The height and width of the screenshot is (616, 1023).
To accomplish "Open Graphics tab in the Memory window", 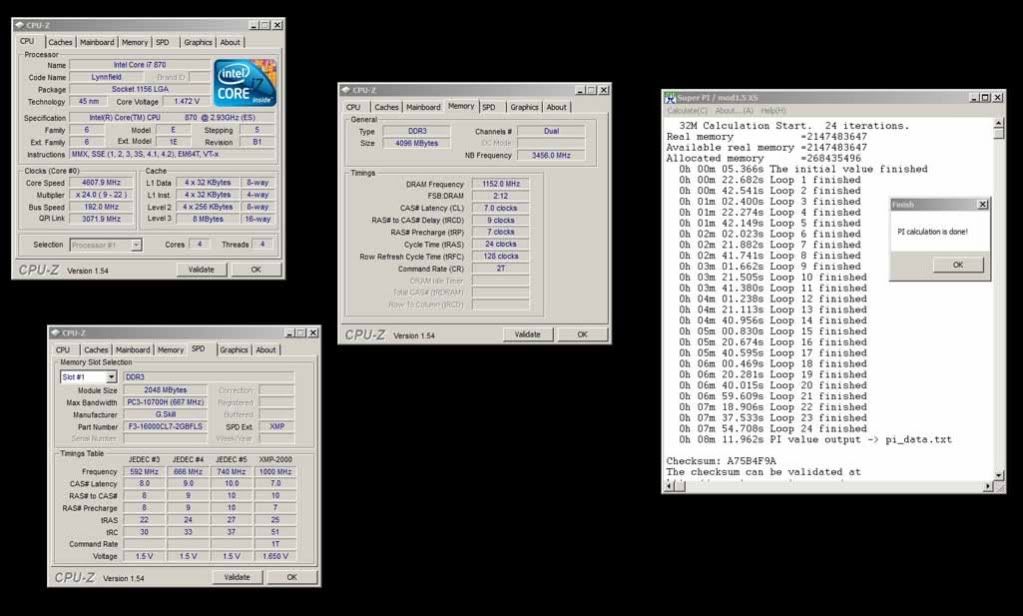I will [524, 107].
